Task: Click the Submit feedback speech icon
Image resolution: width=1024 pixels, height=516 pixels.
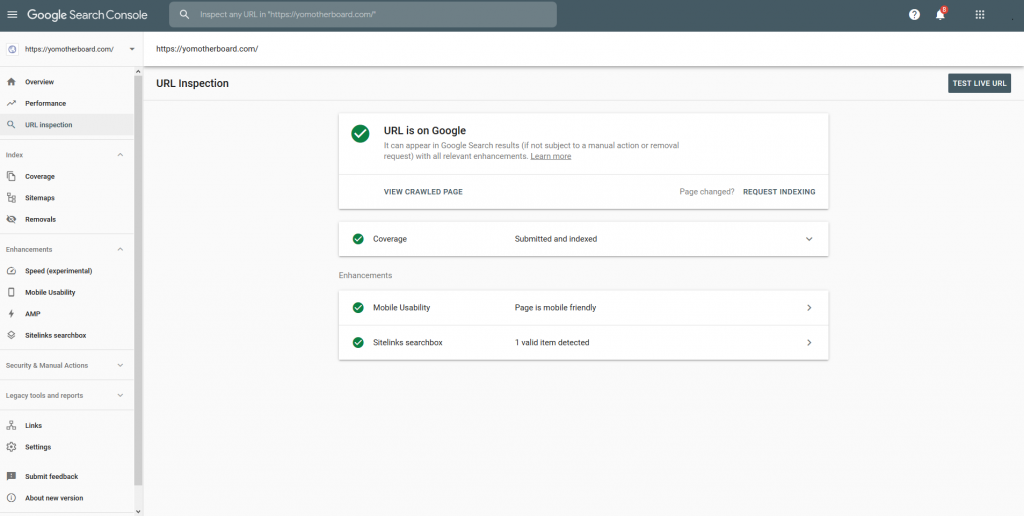Action: coord(11,476)
